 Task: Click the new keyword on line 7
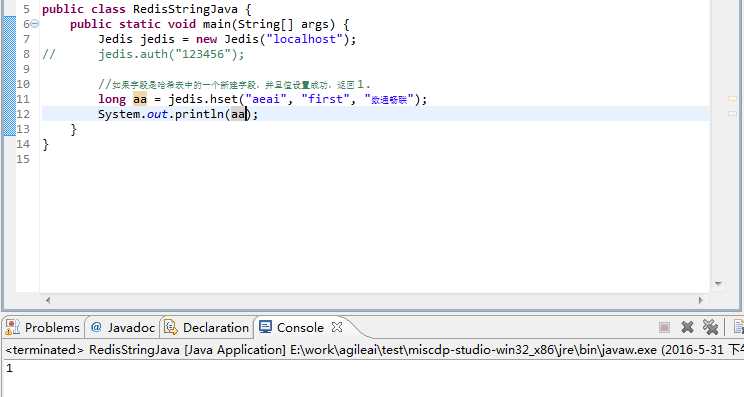206,39
